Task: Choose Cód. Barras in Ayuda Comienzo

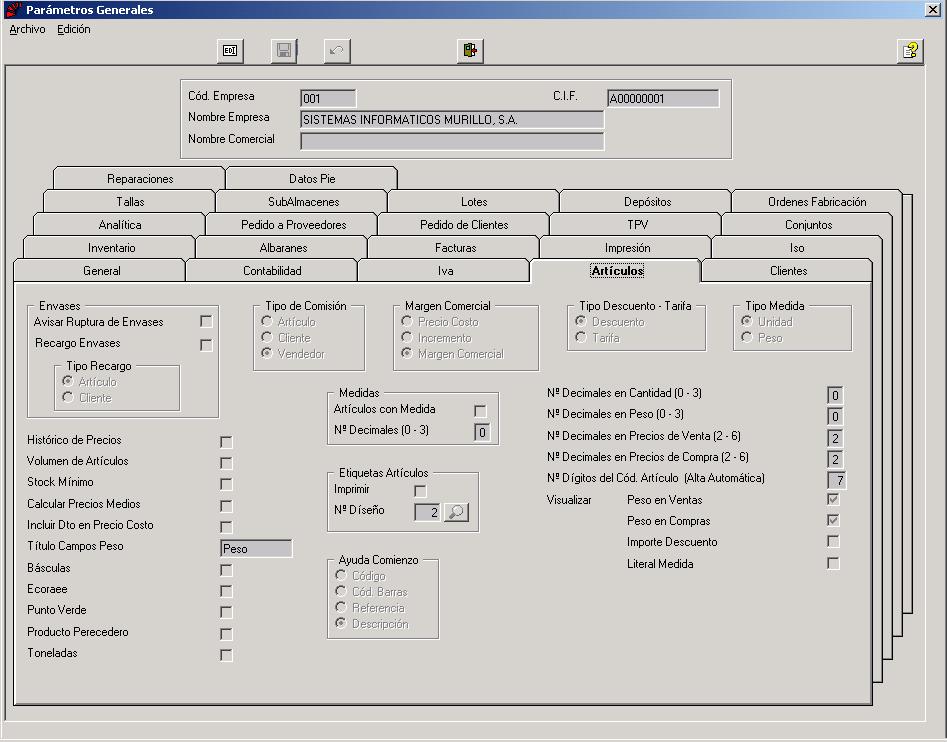Action: (x=341, y=591)
